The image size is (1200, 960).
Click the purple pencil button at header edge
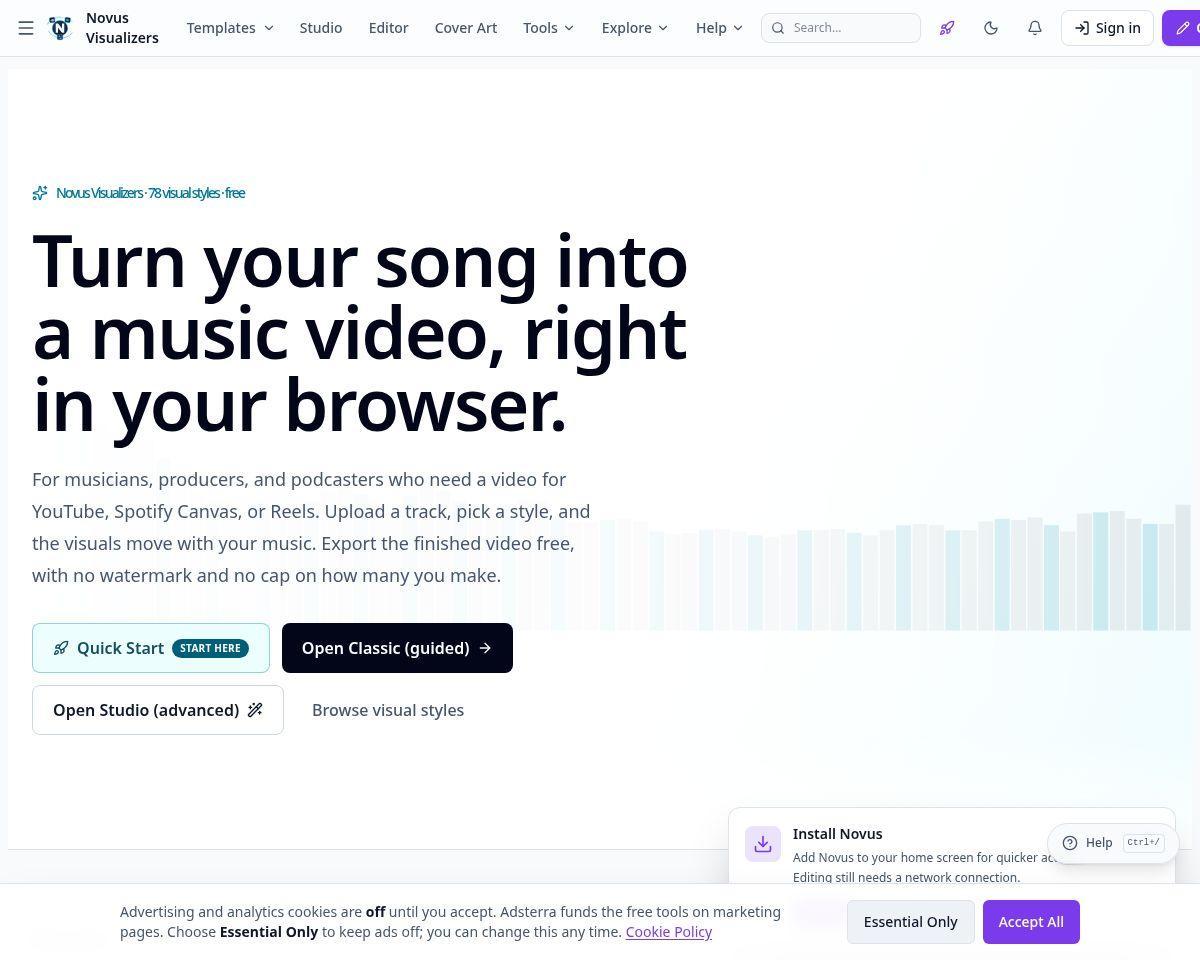pos(1182,28)
